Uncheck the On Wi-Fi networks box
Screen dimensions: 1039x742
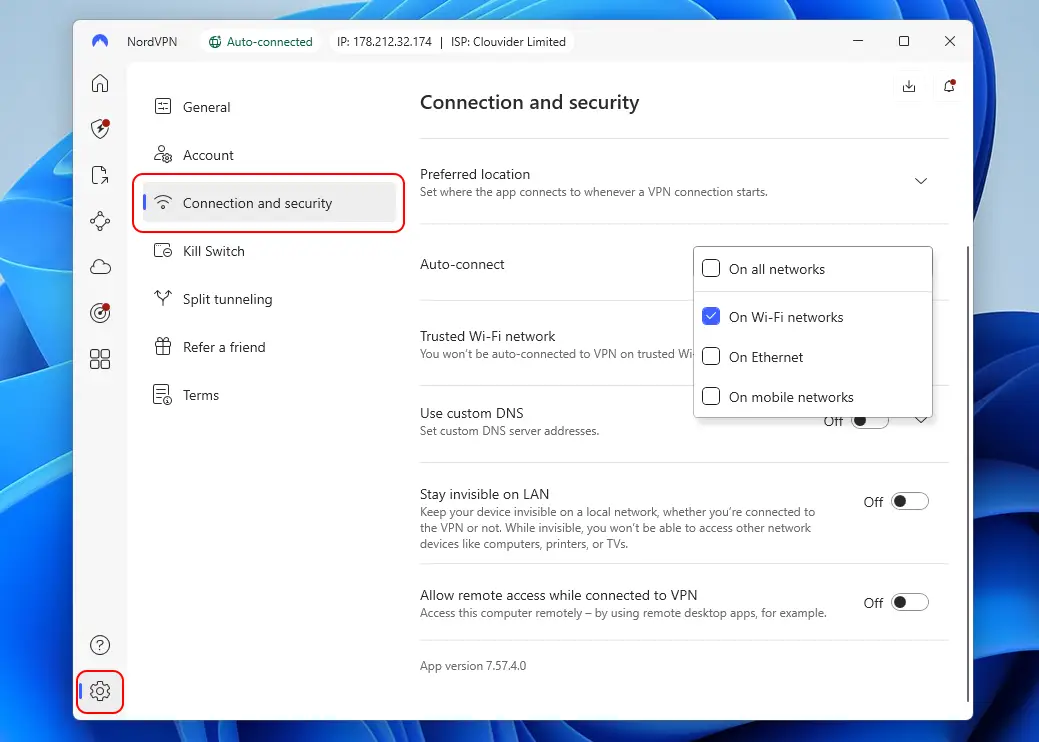coord(711,317)
